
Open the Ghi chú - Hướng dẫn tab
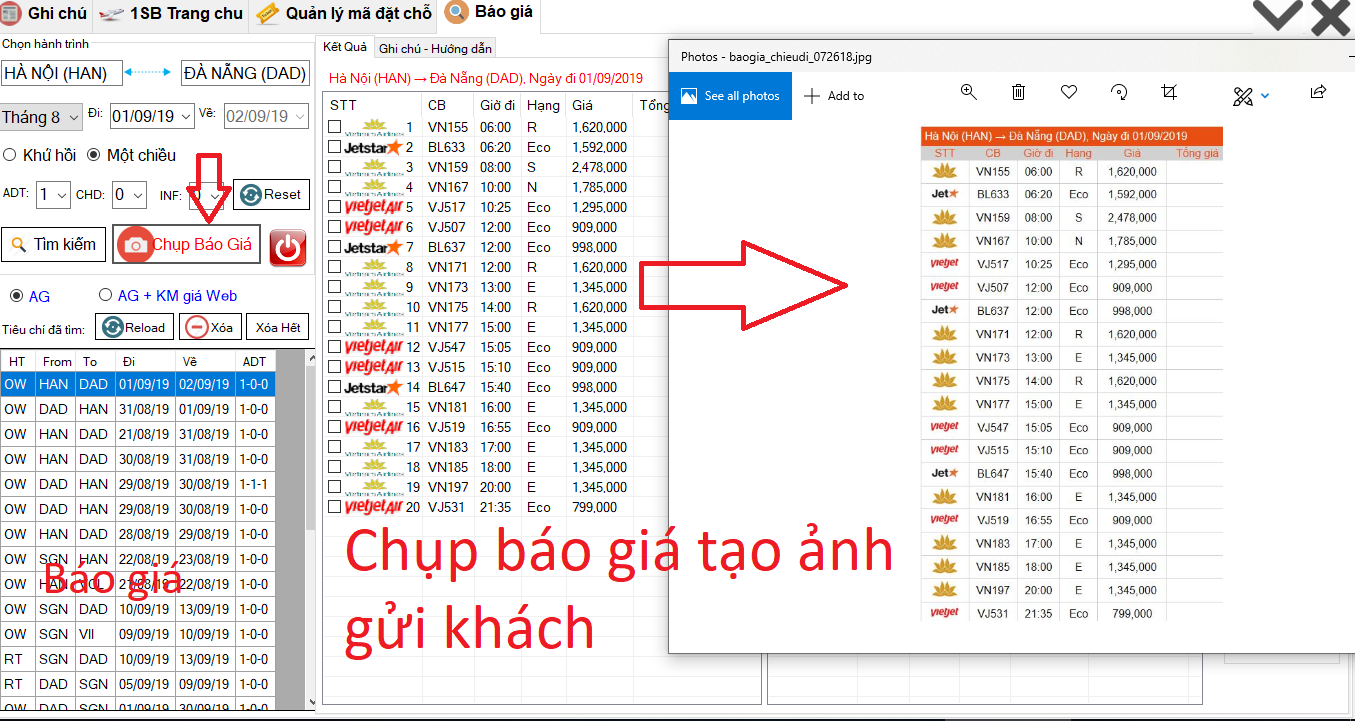(x=434, y=48)
